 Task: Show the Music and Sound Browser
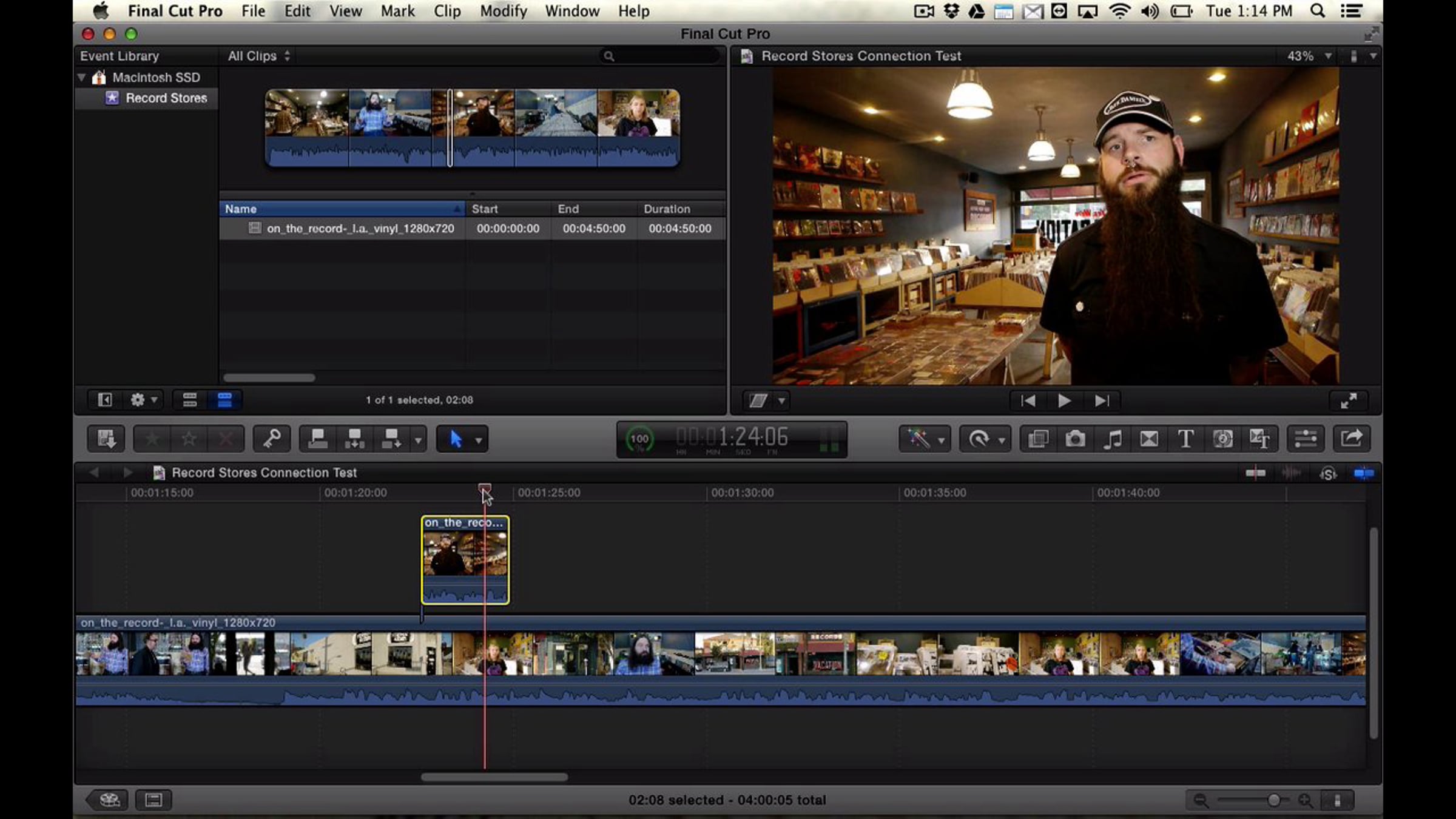coord(1112,439)
